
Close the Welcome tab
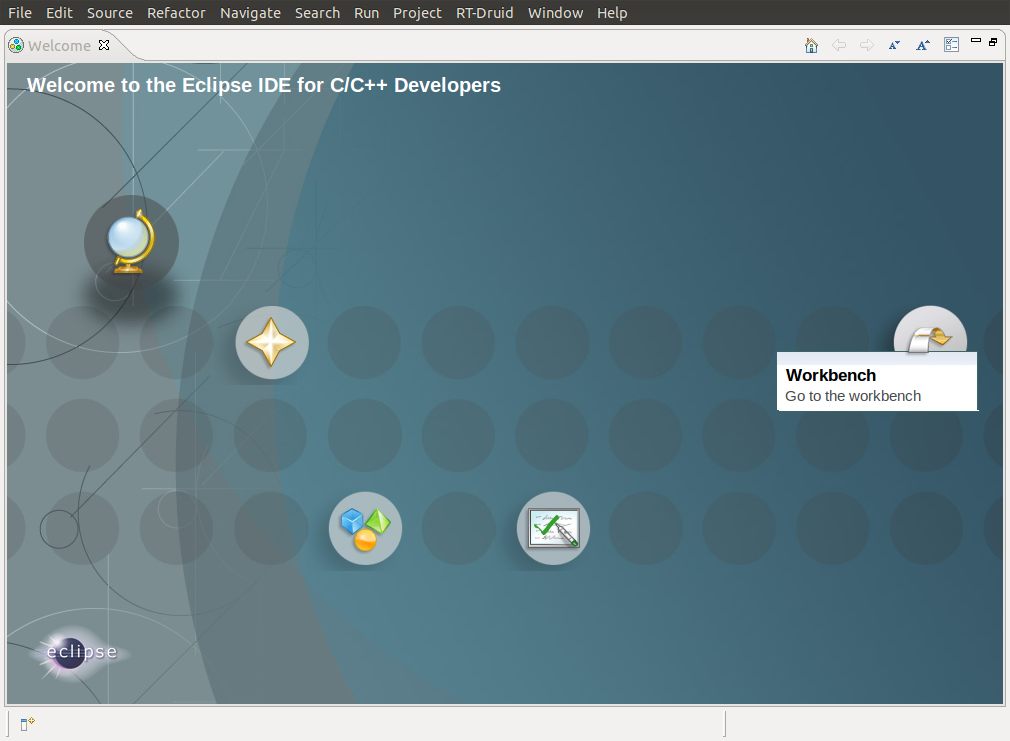[104, 45]
